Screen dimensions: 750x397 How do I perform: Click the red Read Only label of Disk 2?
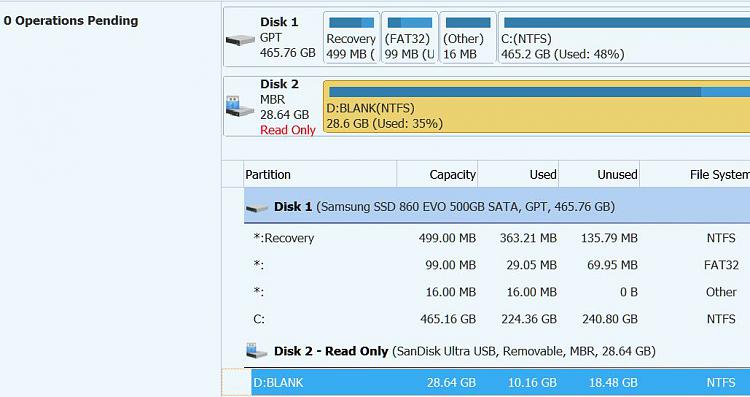[287, 130]
